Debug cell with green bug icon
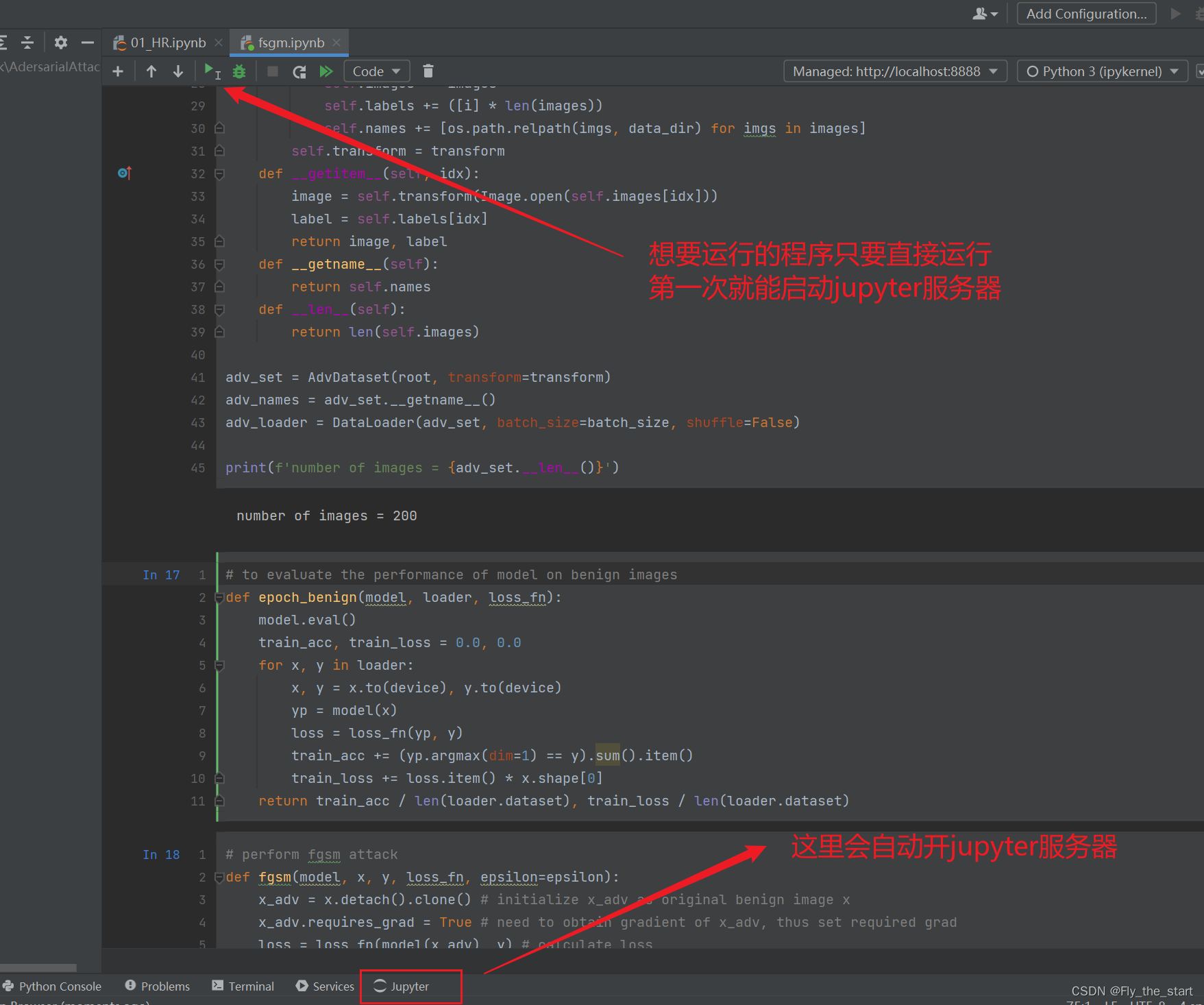The image size is (1204, 1005). click(x=239, y=71)
